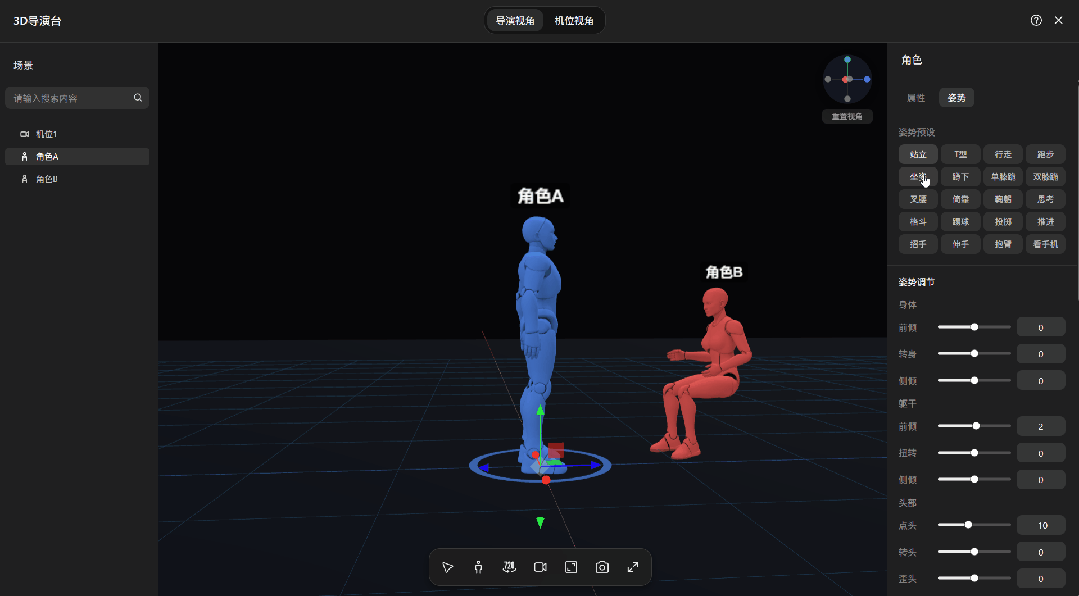This screenshot has height=596, width=1079.
Task: Click the search magnifier icon in the scene panel
Action: (x=138, y=98)
